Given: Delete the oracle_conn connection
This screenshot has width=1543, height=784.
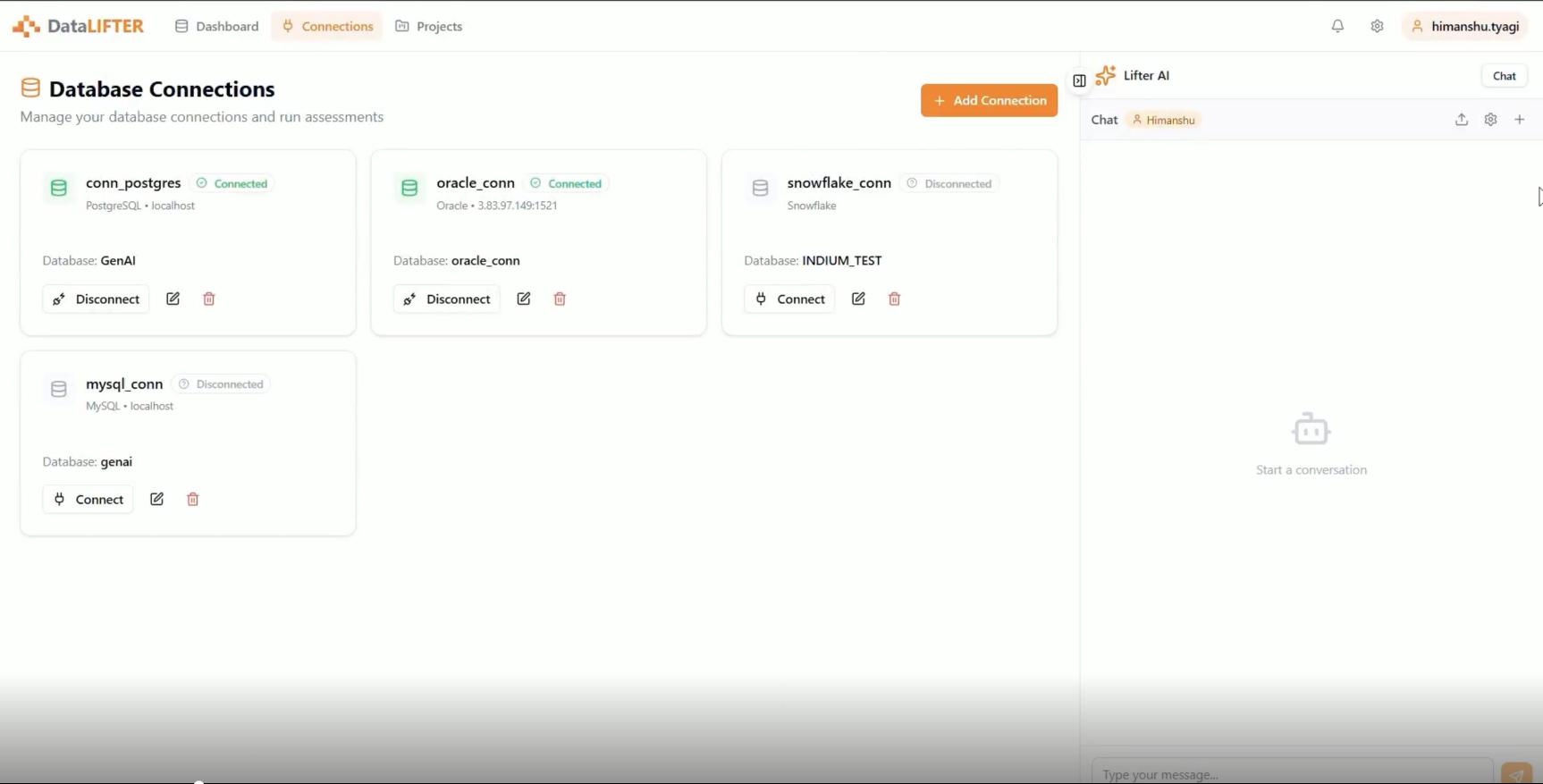Looking at the screenshot, I should [560, 299].
